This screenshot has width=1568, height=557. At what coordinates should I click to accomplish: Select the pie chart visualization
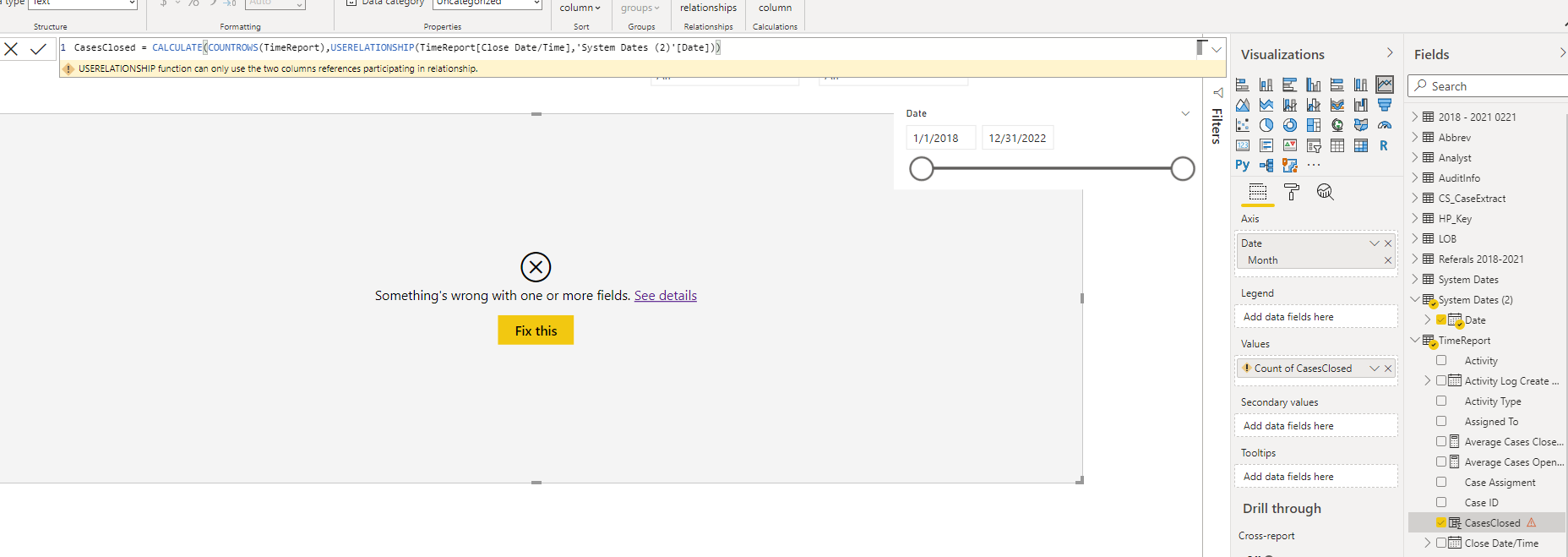[1266, 125]
